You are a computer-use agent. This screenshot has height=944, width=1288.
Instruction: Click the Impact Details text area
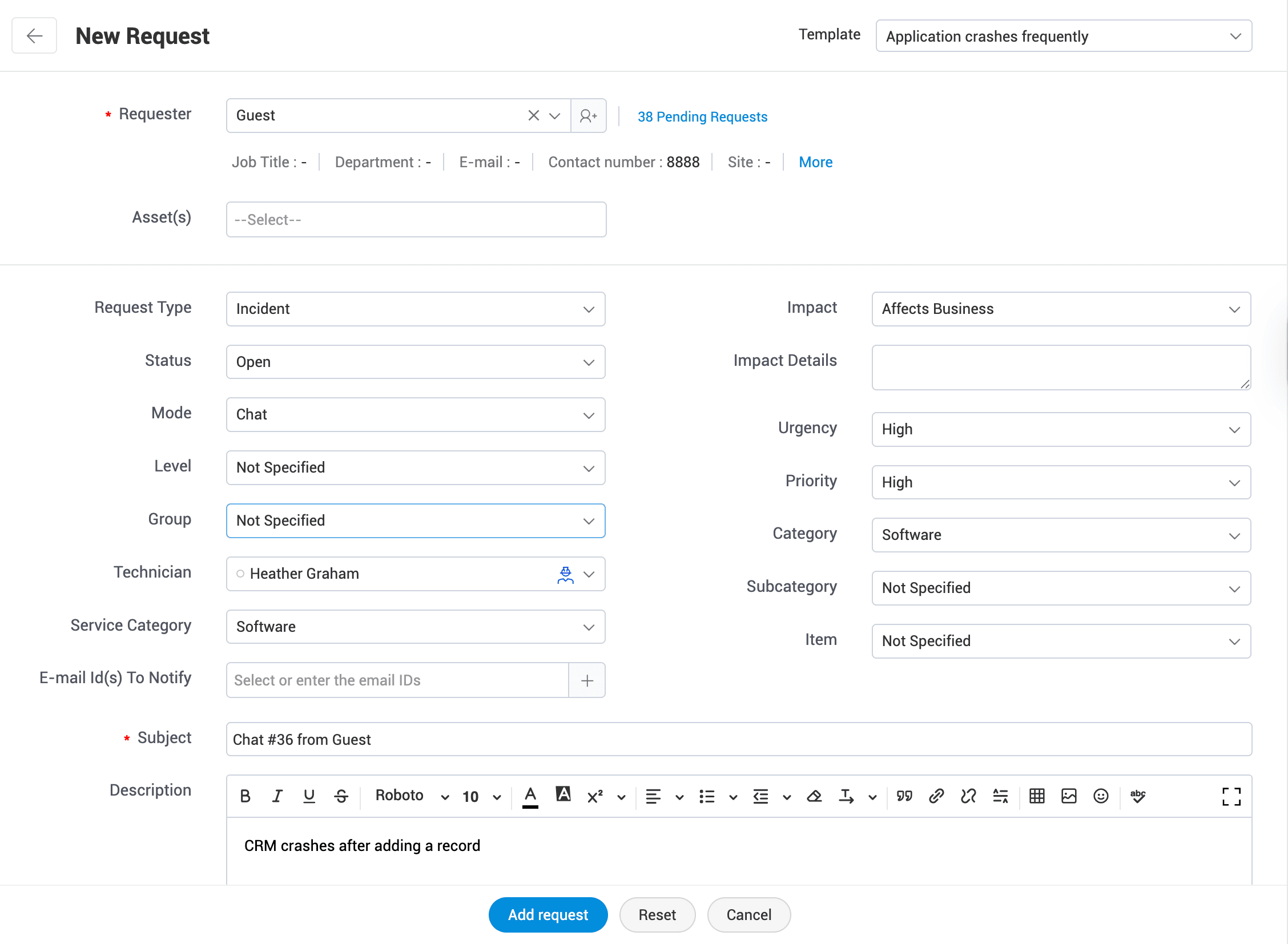coord(1061,368)
